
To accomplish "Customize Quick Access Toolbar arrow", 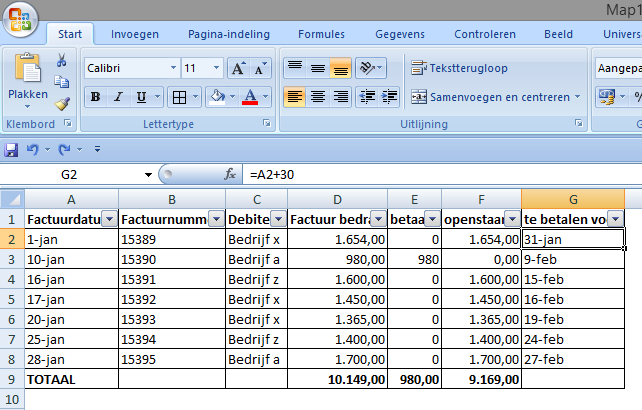I will [97, 150].
